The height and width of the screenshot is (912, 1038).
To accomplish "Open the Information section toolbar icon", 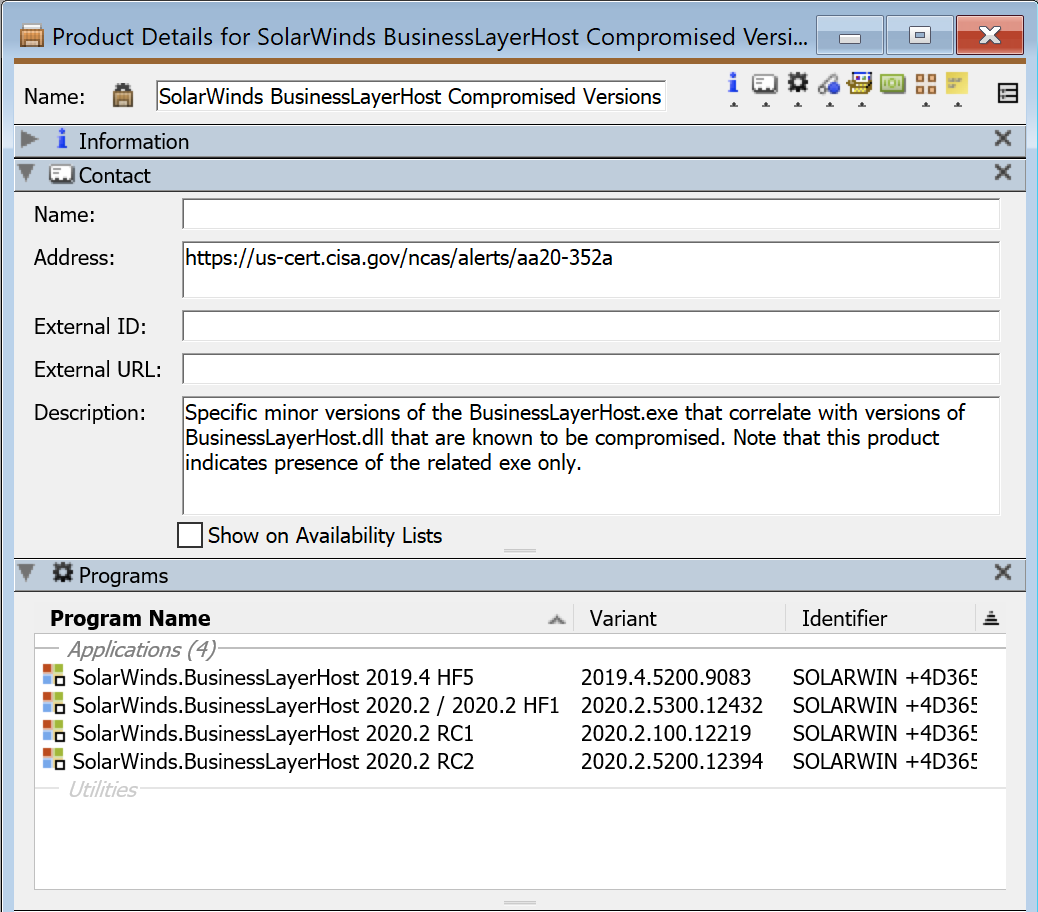I will [x=733, y=83].
